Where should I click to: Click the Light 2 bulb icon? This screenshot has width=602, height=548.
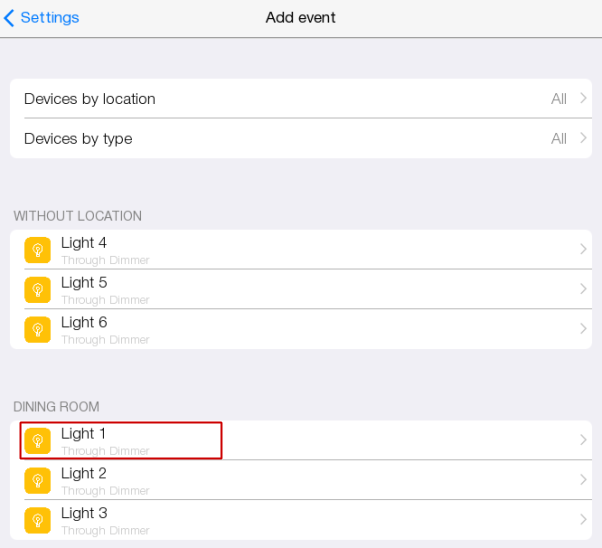coord(37,480)
